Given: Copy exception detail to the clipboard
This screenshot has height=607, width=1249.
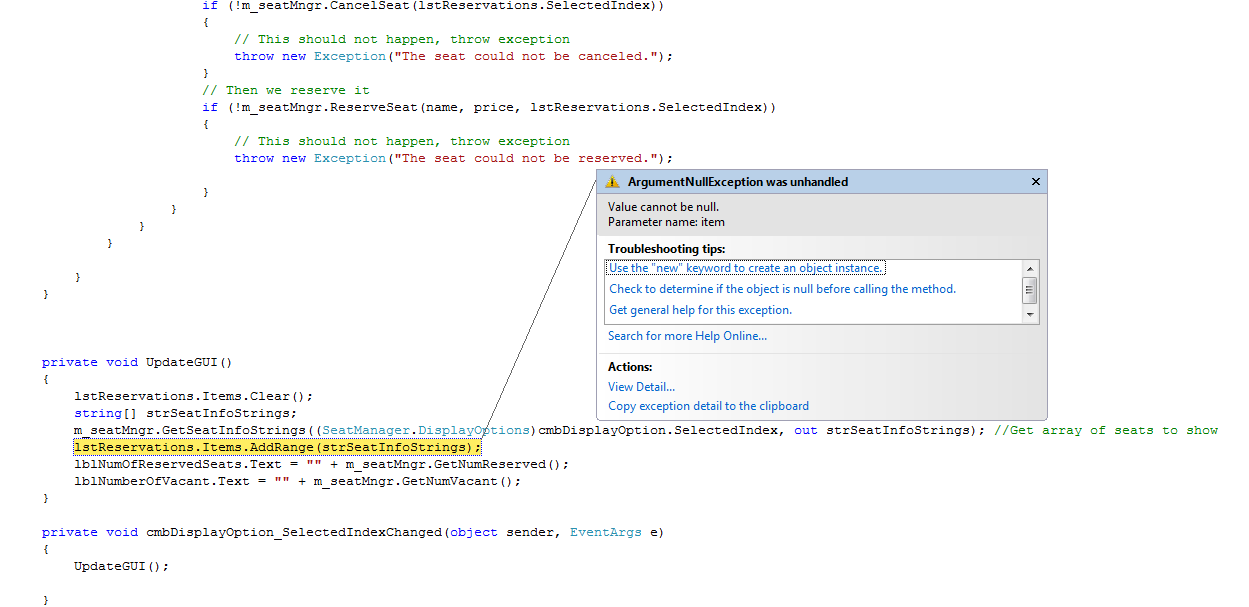Looking at the screenshot, I should click(x=709, y=406).
